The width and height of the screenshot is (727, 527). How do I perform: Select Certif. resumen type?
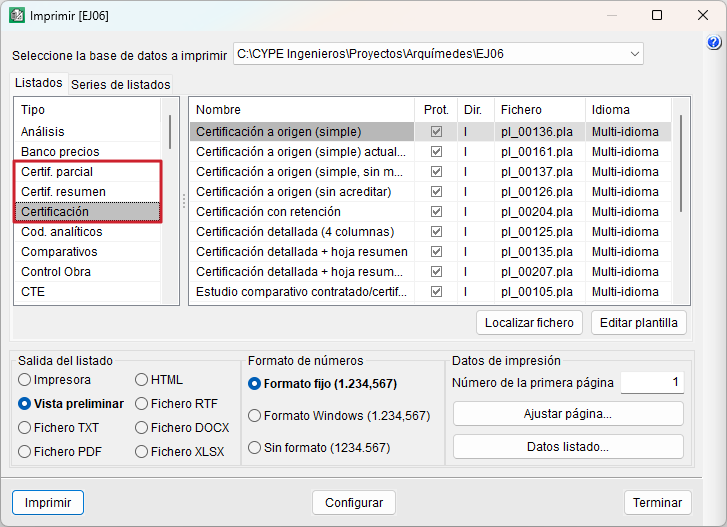point(87,191)
